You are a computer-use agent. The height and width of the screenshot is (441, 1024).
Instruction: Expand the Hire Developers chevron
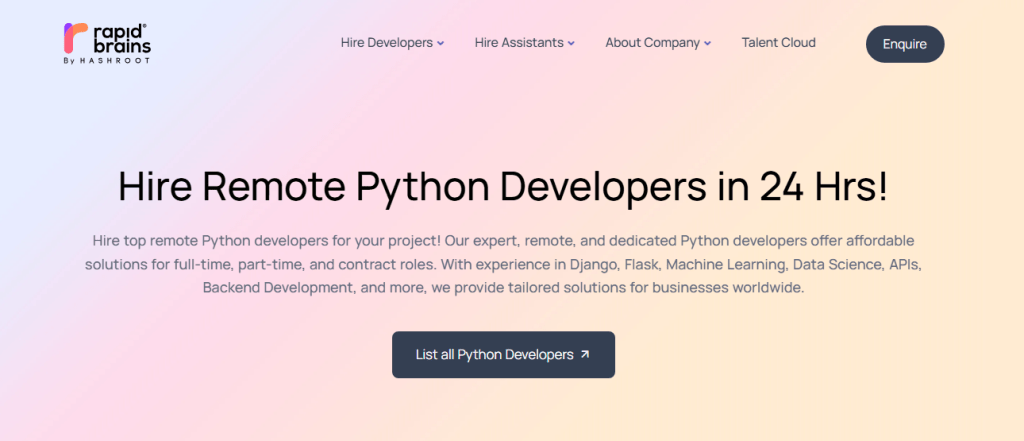[440, 44]
